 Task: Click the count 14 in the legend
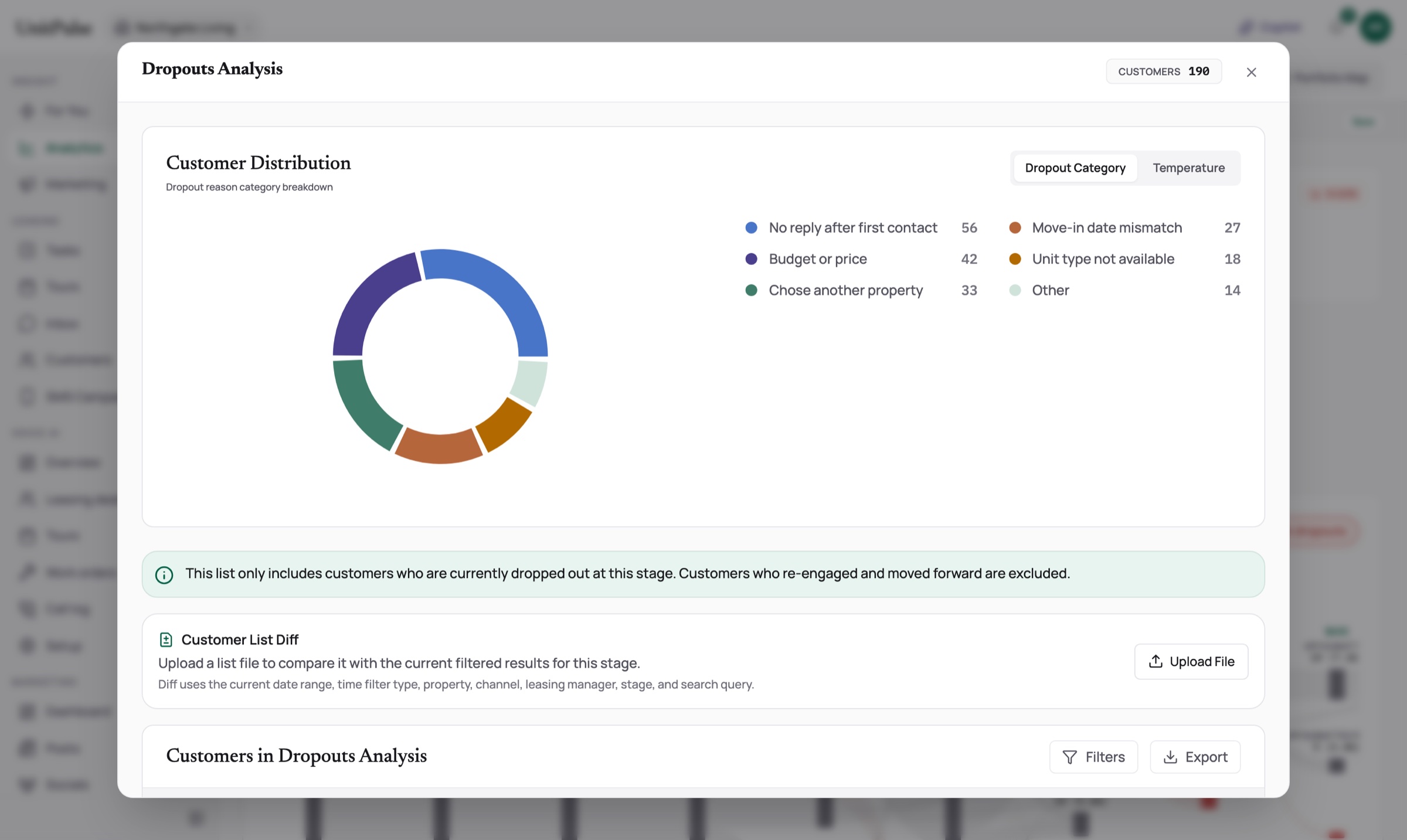coord(1232,290)
